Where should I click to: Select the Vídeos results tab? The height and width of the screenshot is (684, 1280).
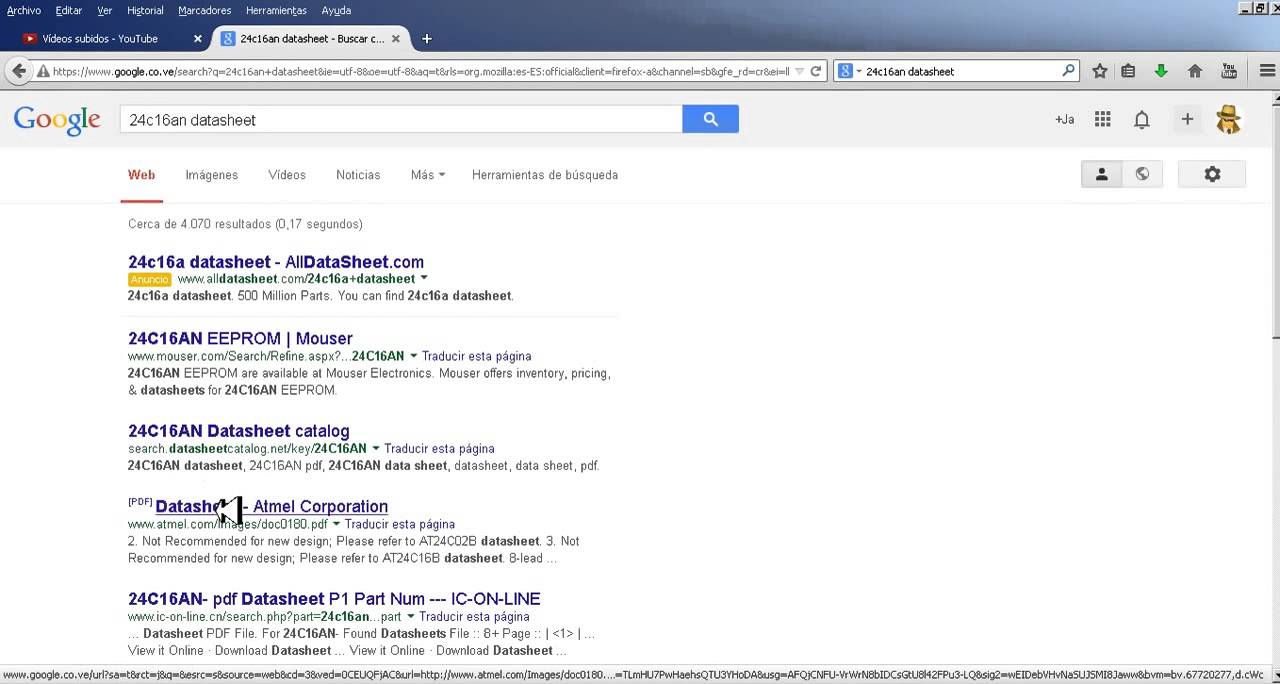click(x=287, y=175)
